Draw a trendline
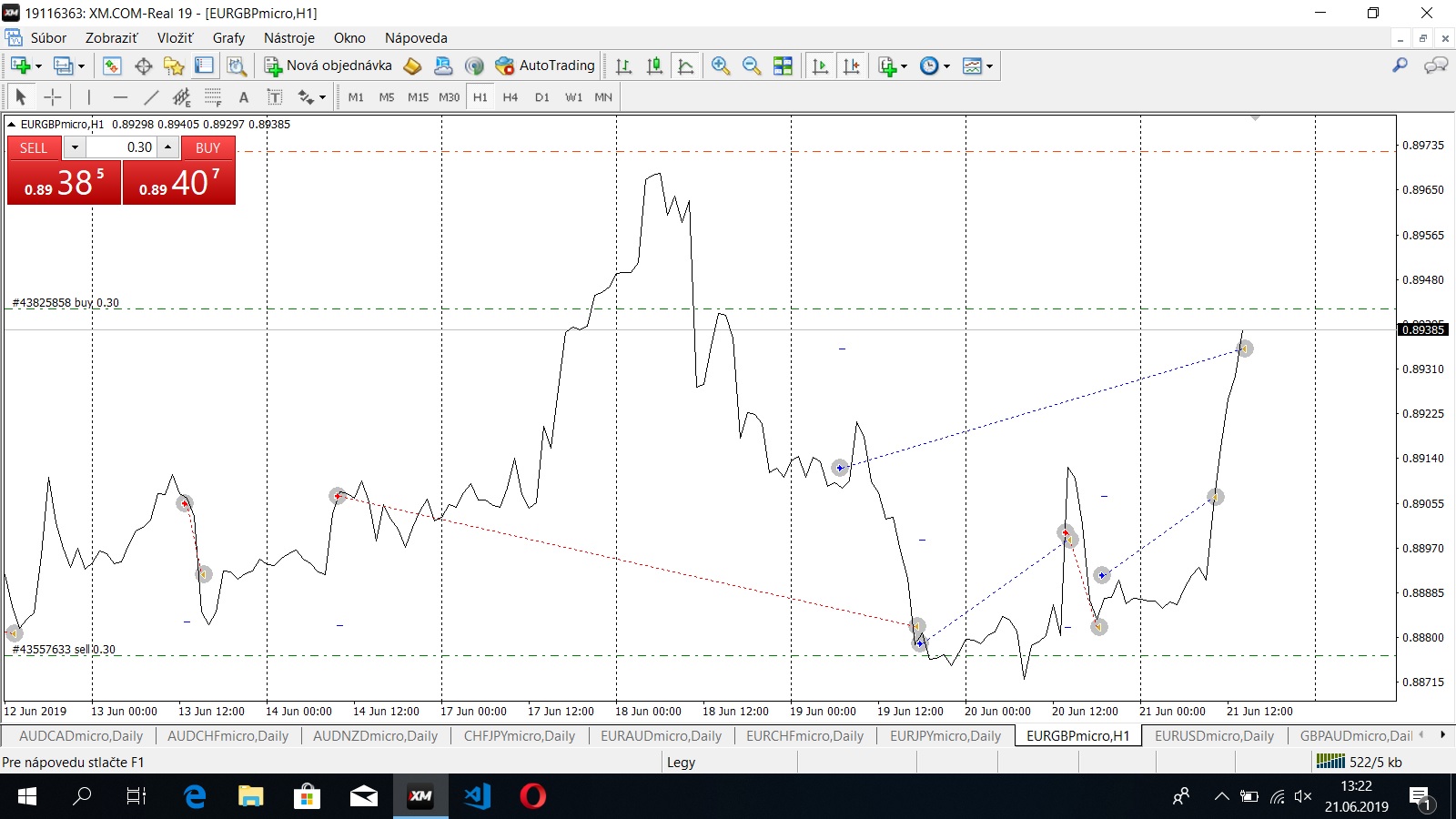The image size is (1456, 819). [151, 96]
